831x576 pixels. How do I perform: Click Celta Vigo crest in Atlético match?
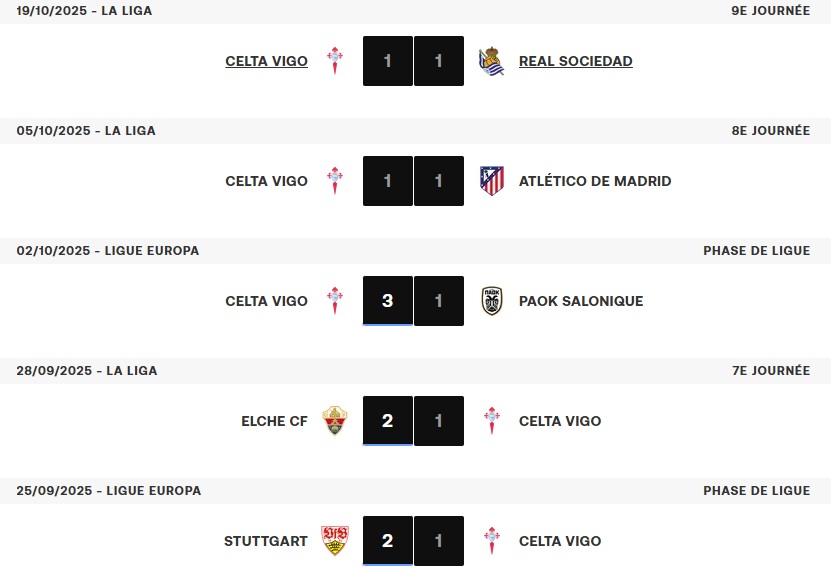335,181
